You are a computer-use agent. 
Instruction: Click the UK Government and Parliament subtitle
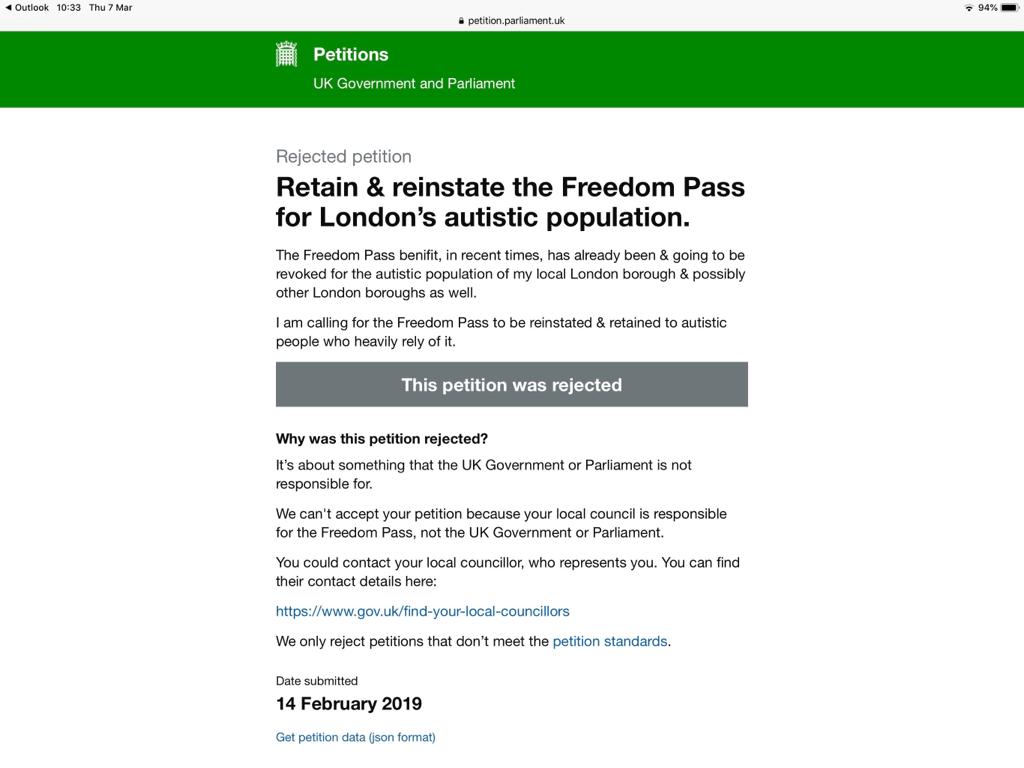[414, 84]
